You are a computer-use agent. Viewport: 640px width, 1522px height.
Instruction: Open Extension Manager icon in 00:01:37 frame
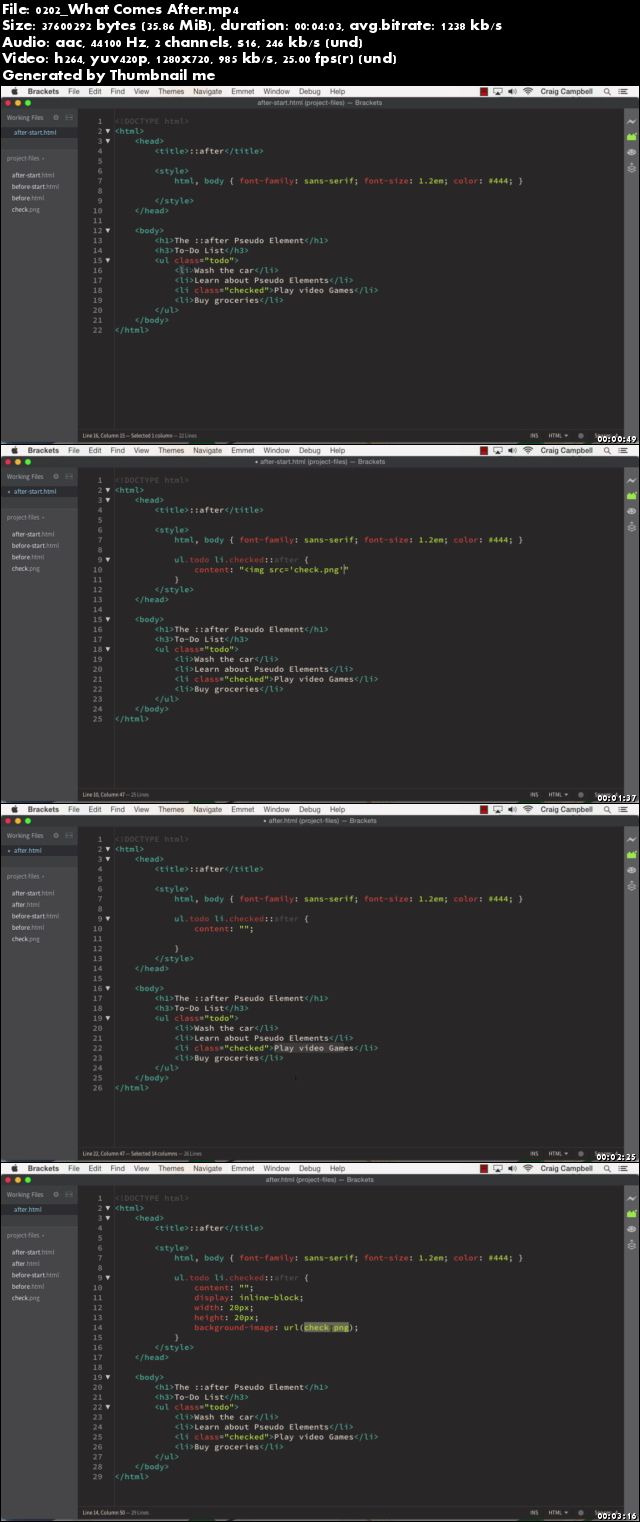tap(631, 495)
